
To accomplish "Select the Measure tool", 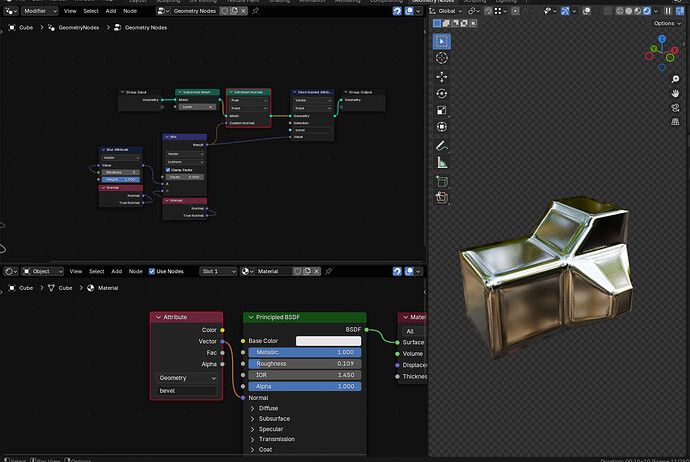I will [x=441, y=163].
